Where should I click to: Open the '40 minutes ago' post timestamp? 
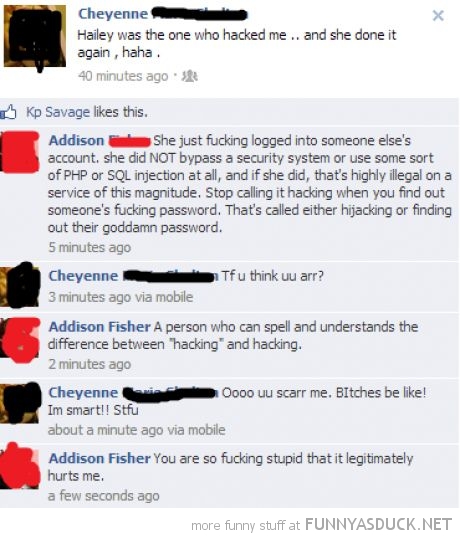123,76
